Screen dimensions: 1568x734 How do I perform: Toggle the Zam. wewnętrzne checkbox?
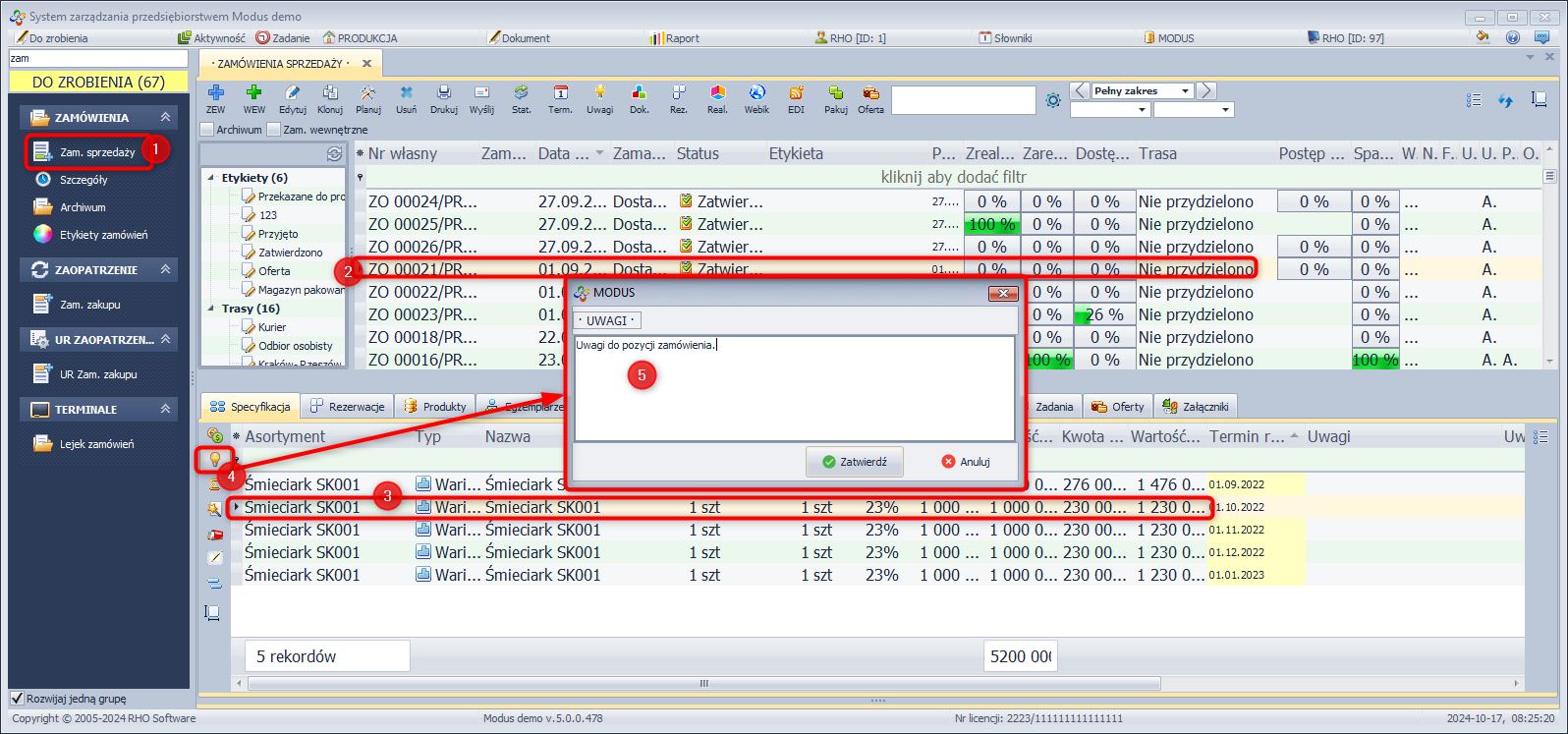point(274,130)
